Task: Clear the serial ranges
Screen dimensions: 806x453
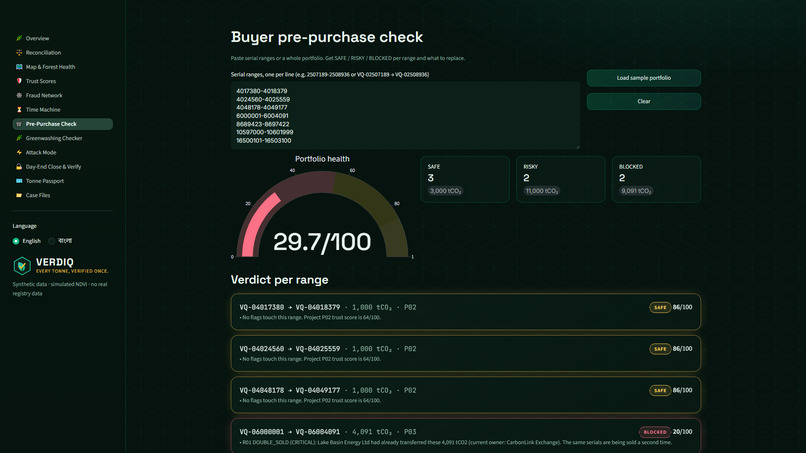Action: [x=644, y=101]
